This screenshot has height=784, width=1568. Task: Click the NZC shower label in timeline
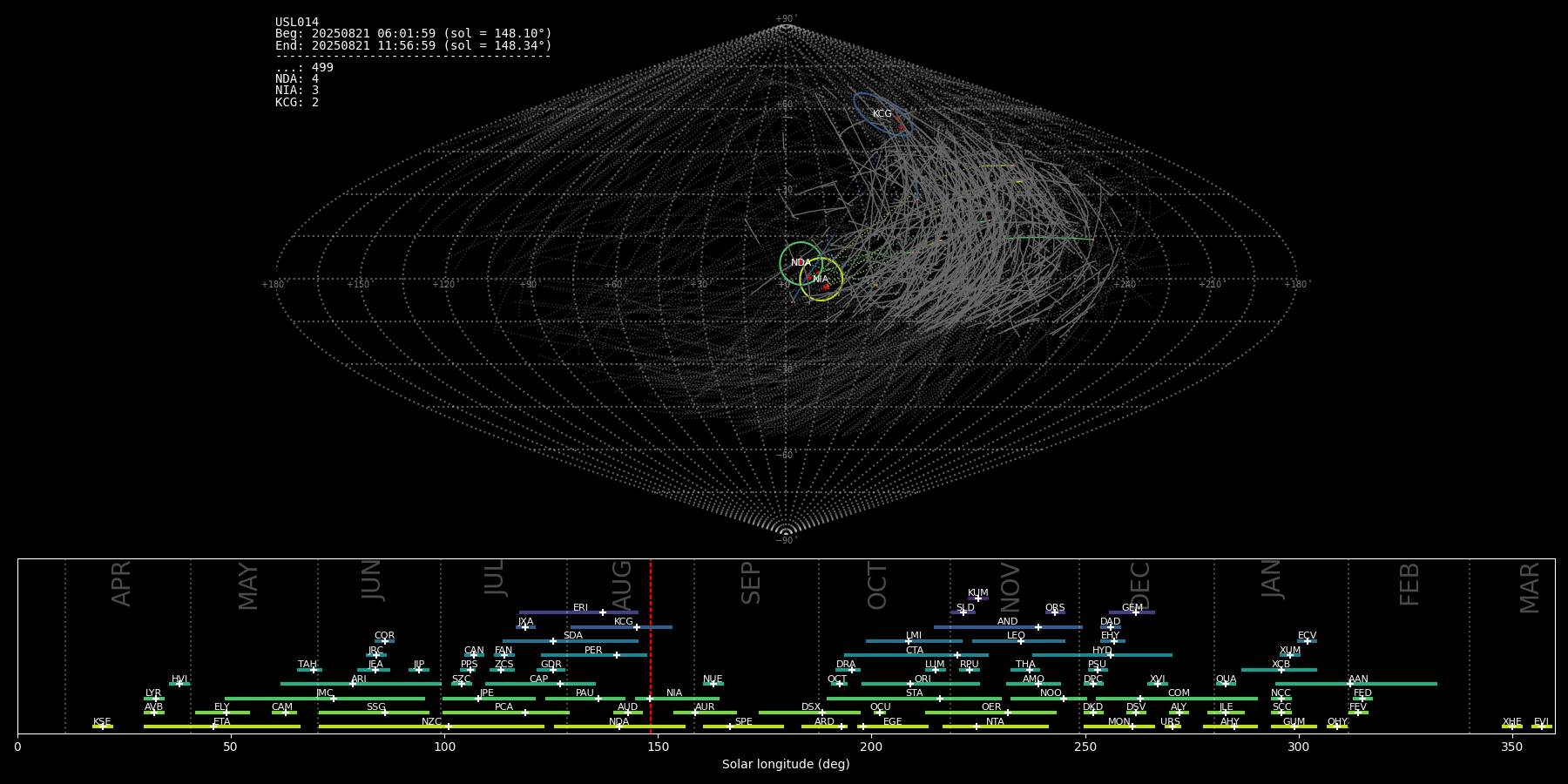431,722
